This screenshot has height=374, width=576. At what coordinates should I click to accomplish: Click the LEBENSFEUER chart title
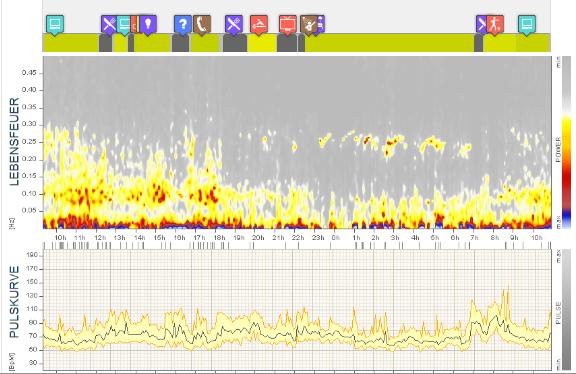(14, 141)
